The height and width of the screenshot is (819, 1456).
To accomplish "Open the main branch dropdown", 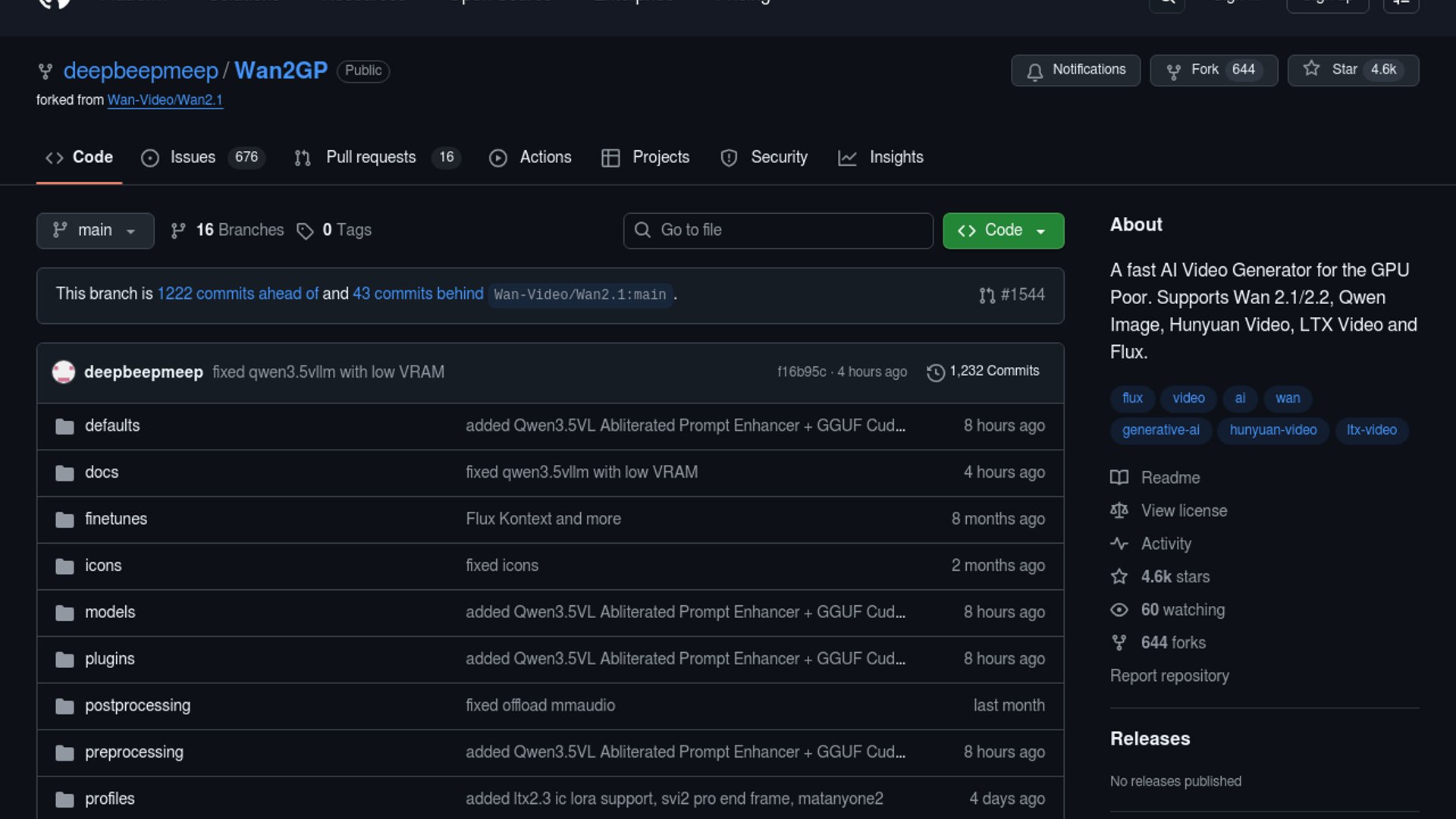I will click(x=95, y=231).
